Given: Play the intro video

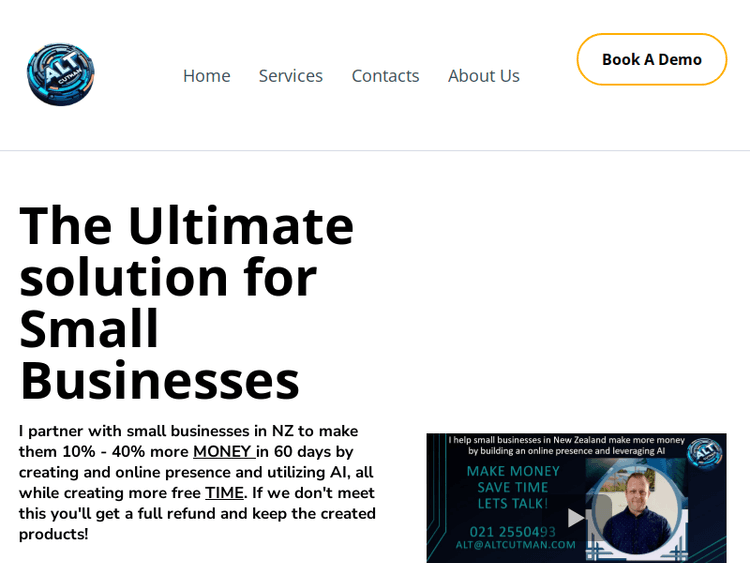Looking at the screenshot, I should (x=576, y=517).
